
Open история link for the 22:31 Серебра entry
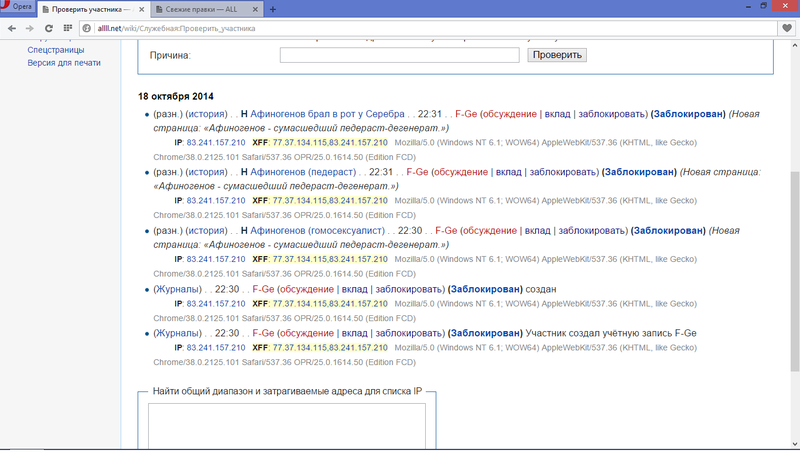click(206, 114)
